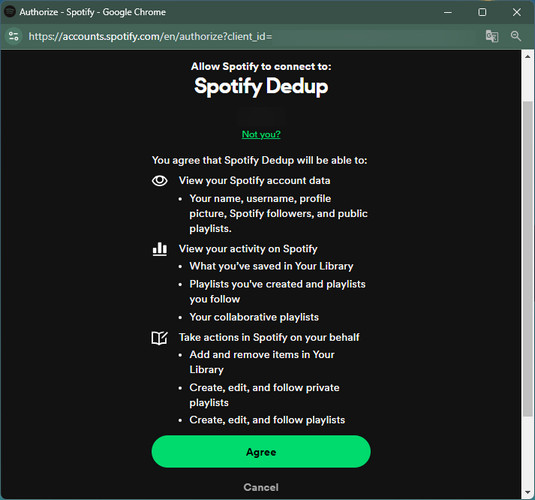Click the eye icon beside account data
Screen dimensions: 535x500
[159, 181]
